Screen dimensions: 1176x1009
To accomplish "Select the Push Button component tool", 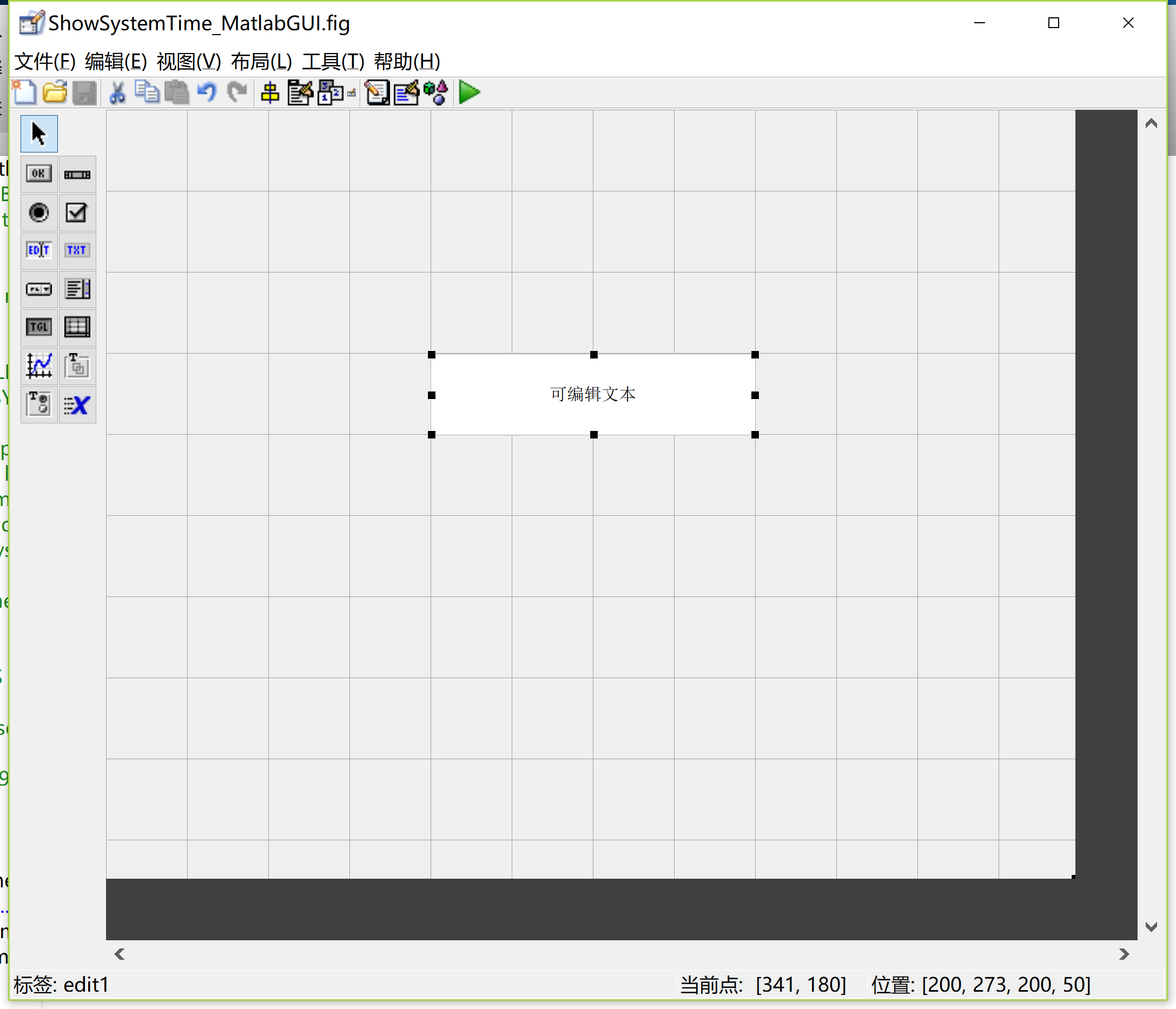I will coord(38,174).
